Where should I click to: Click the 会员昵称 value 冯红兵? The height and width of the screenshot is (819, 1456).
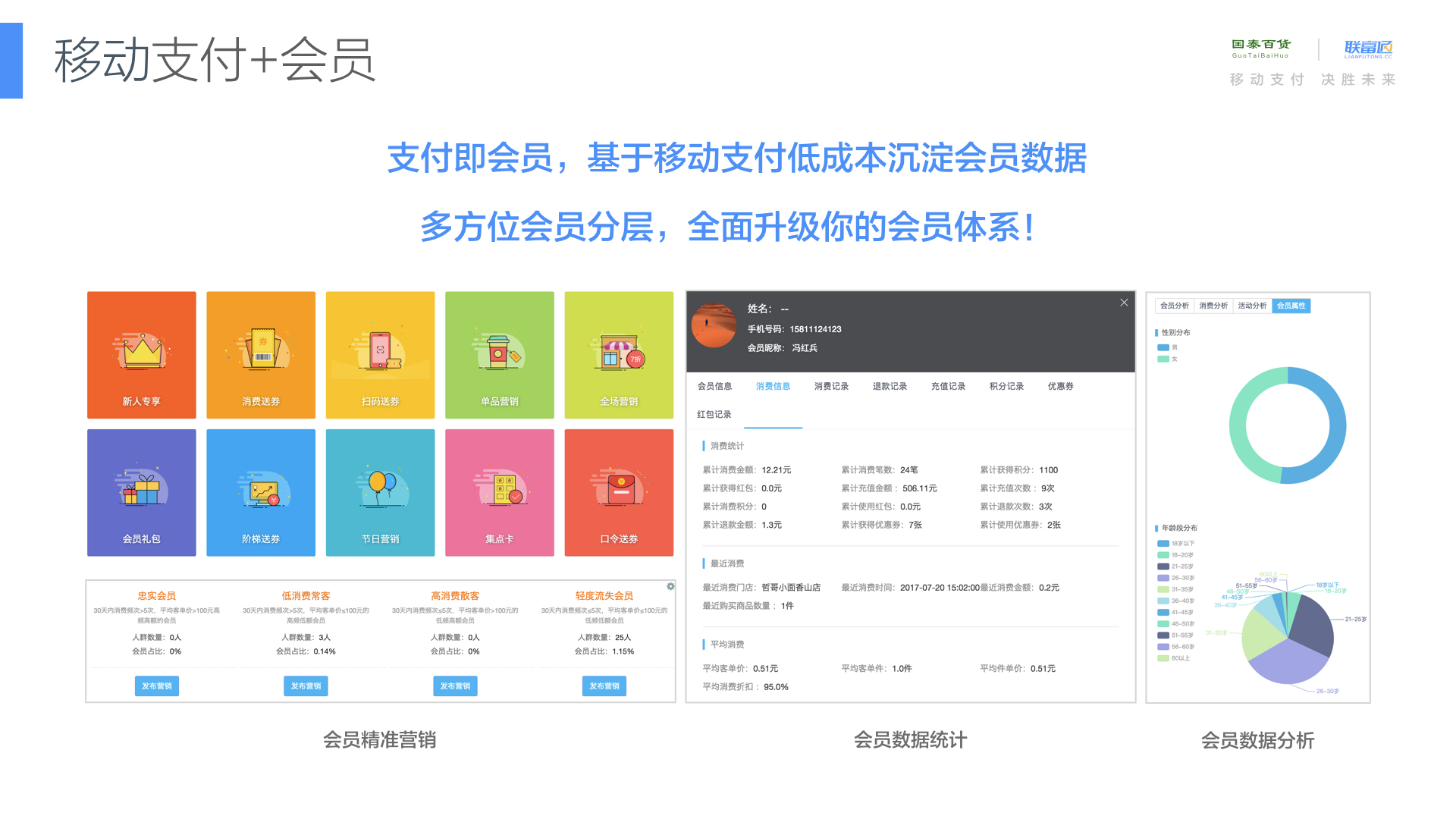pyautogui.click(x=805, y=348)
